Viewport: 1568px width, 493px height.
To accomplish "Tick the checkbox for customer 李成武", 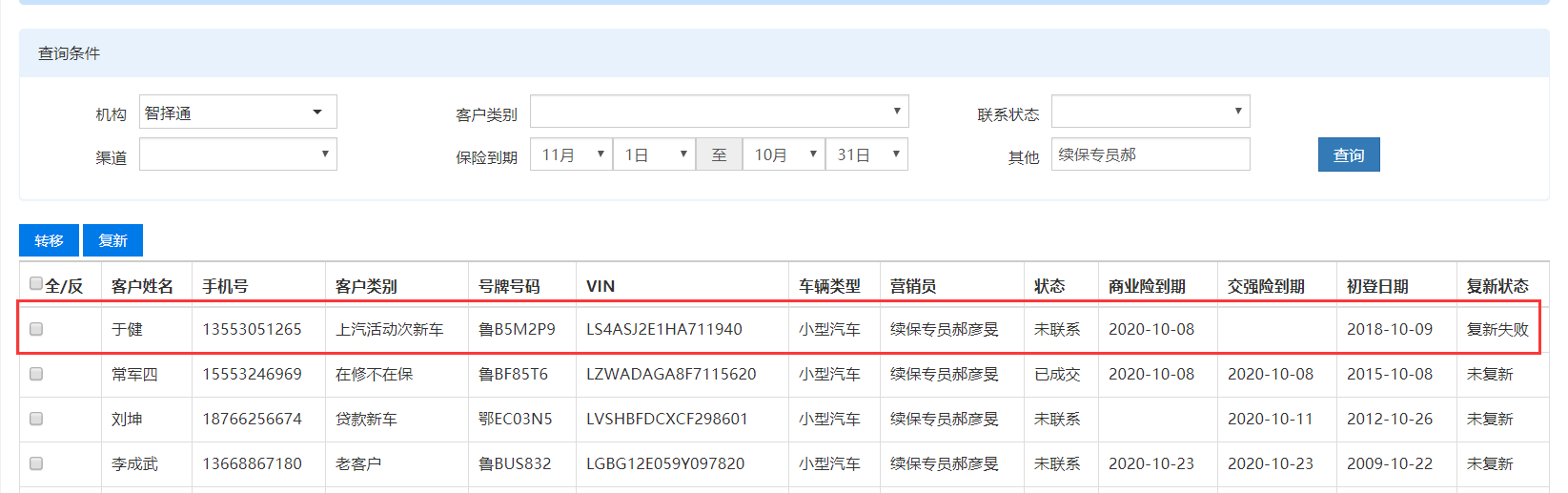I will 36,463.
